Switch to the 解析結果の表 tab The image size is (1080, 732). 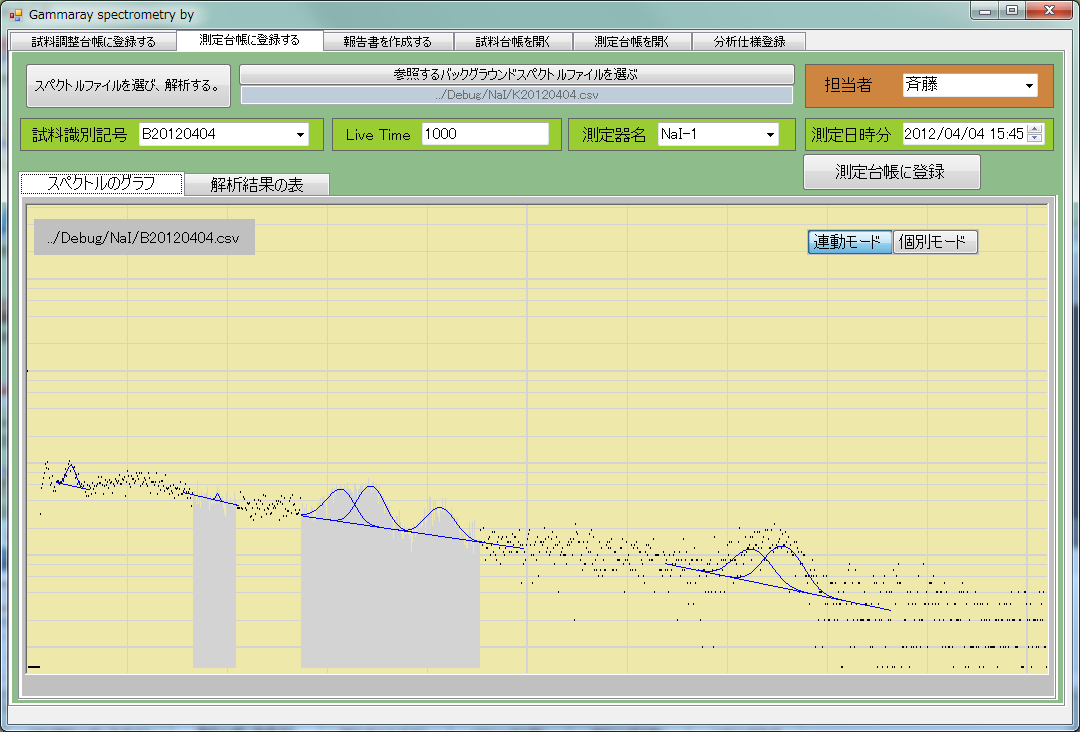click(x=257, y=185)
